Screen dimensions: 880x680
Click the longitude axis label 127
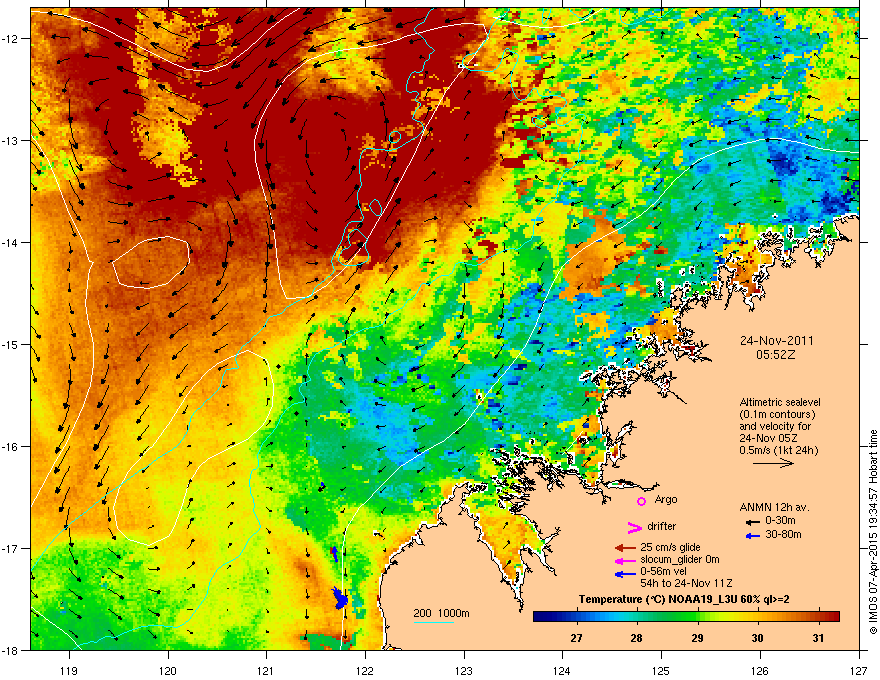[858, 670]
